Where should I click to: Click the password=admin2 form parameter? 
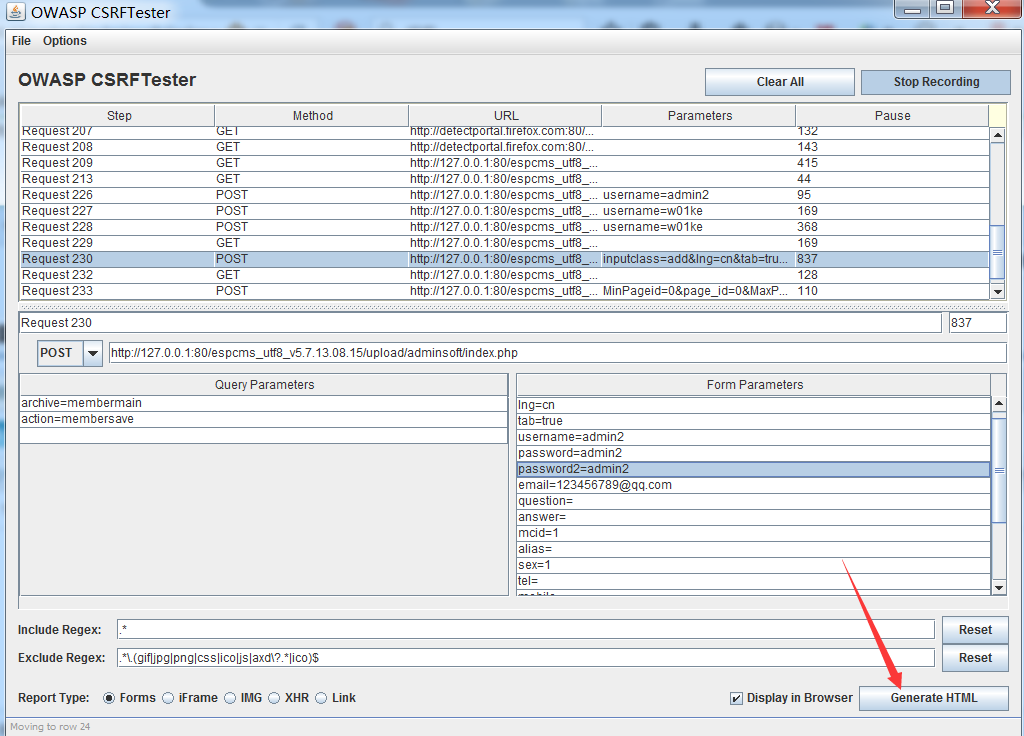754,453
